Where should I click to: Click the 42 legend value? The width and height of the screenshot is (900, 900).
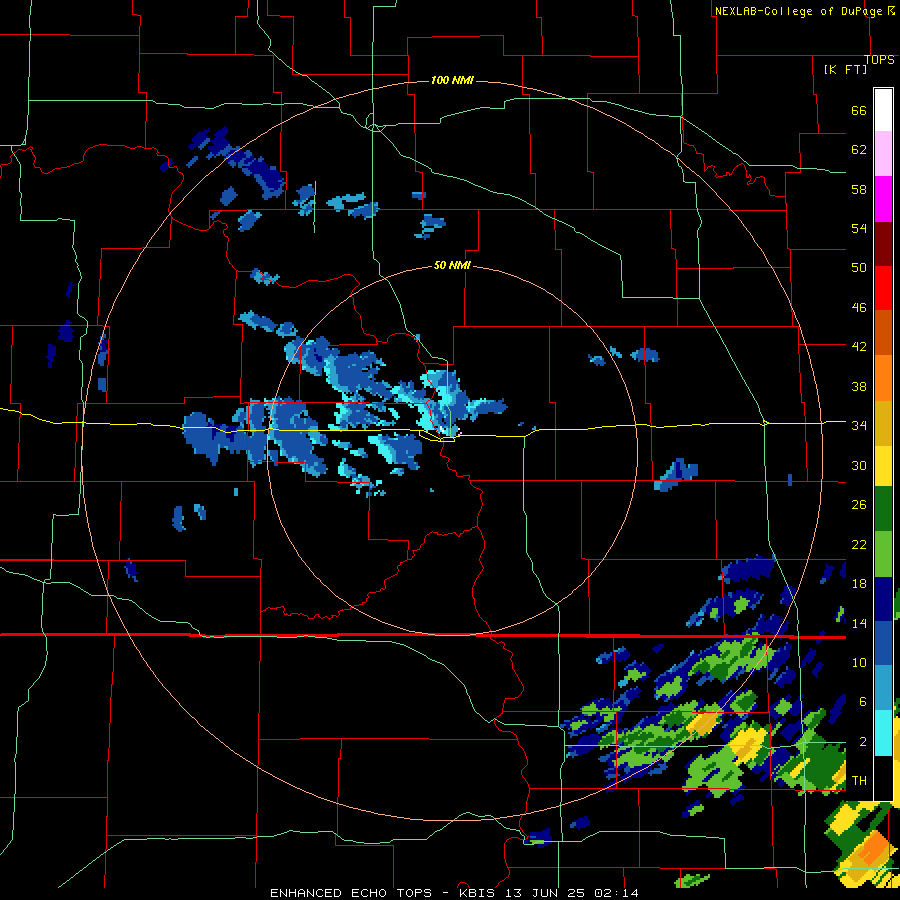[x=859, y=347]
